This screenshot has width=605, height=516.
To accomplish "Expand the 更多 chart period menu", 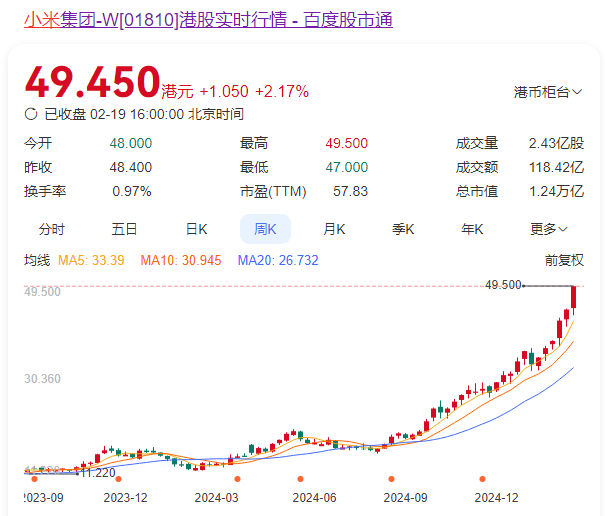I will [549, 229].
